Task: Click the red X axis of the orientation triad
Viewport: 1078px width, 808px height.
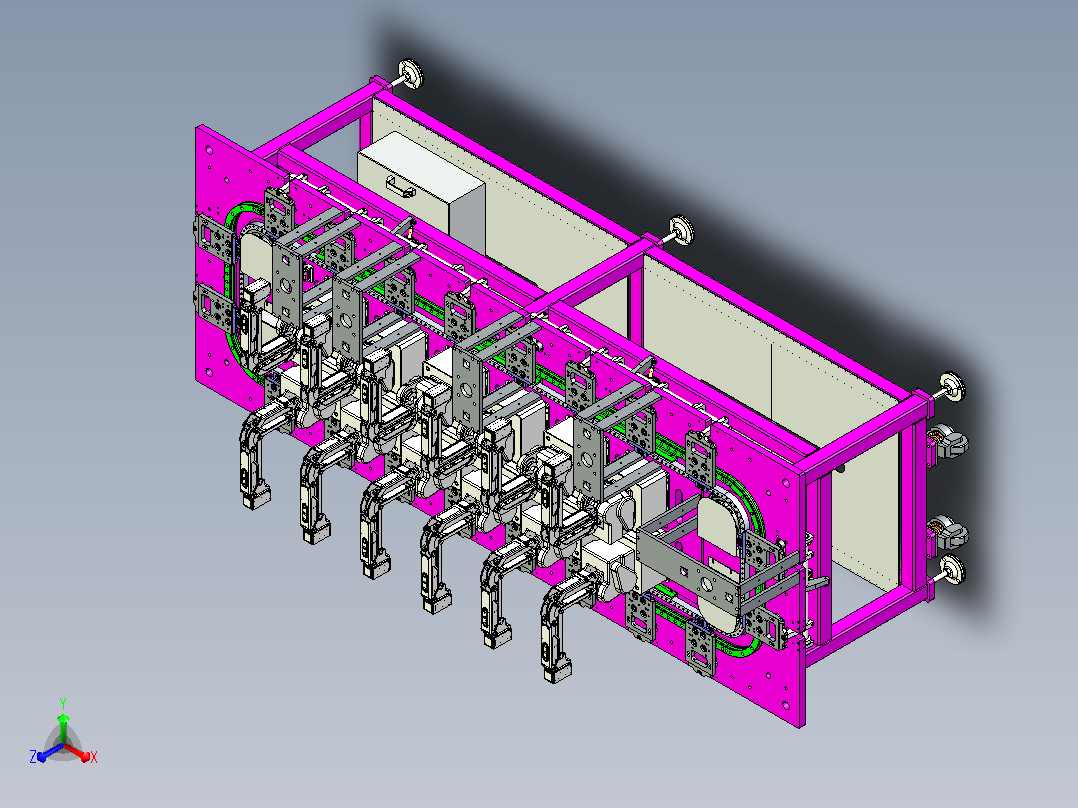Action: [79, 754]
